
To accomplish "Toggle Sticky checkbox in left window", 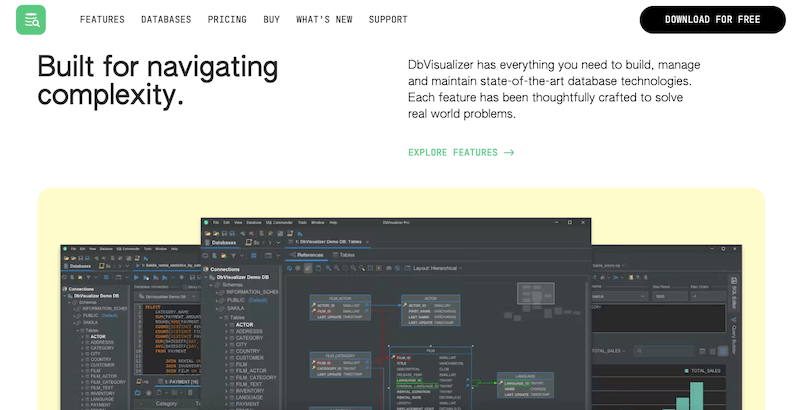I will point(185,287).
